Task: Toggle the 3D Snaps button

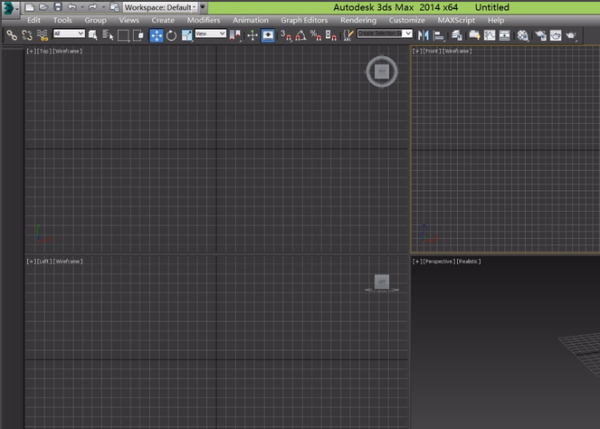Action: coord(286,36)
